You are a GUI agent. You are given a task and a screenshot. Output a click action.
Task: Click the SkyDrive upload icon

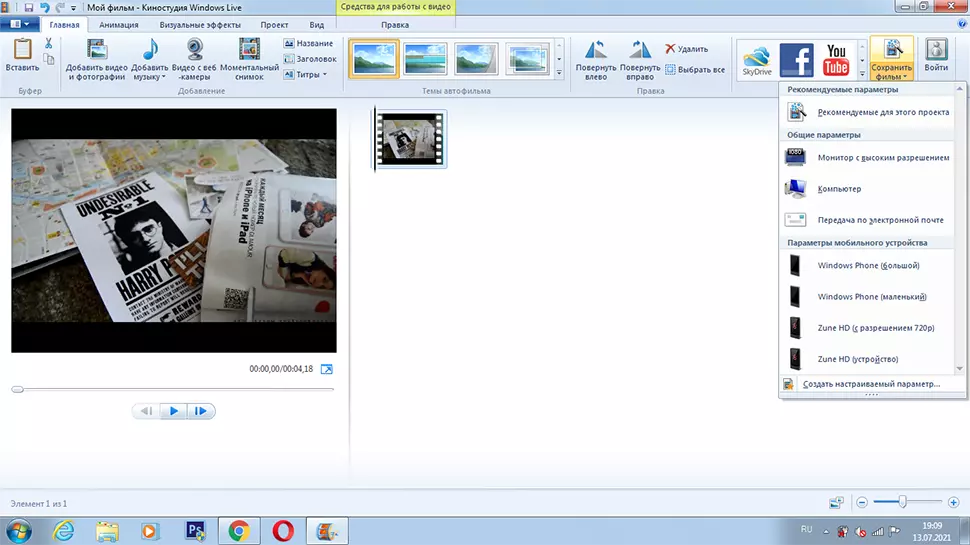tap(757, 61)
